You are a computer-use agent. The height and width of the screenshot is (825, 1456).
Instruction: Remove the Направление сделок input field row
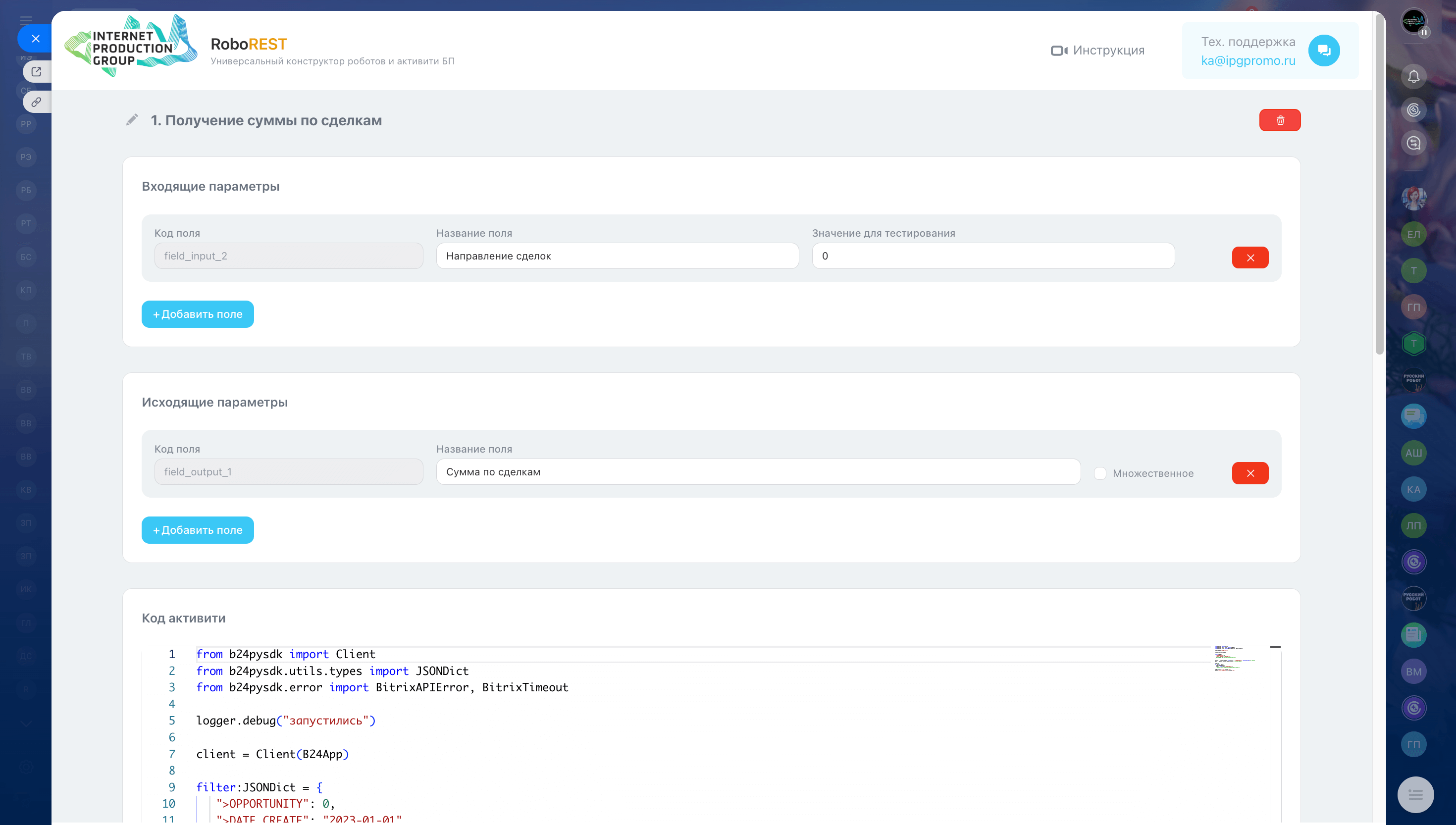point(1250,258)
